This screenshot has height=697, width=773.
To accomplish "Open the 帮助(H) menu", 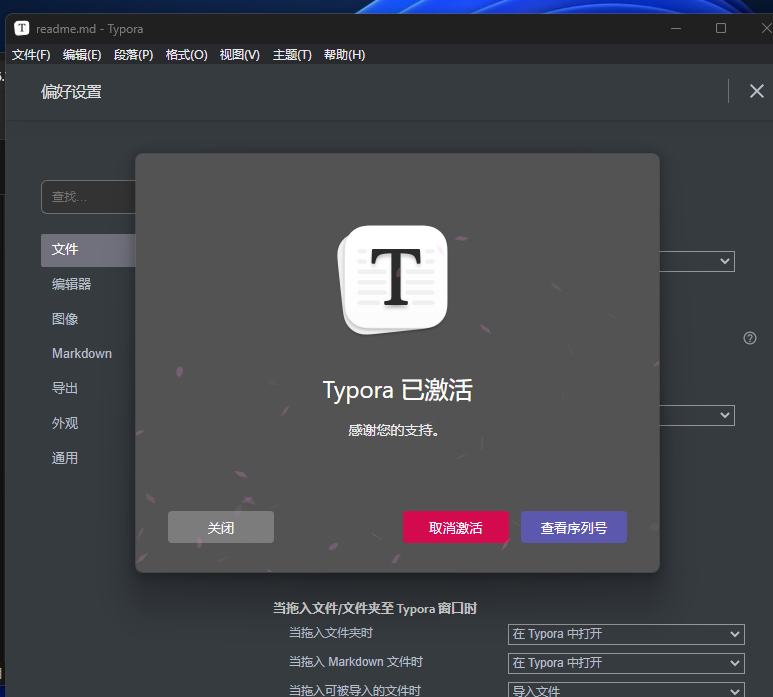I will [345, 55].
